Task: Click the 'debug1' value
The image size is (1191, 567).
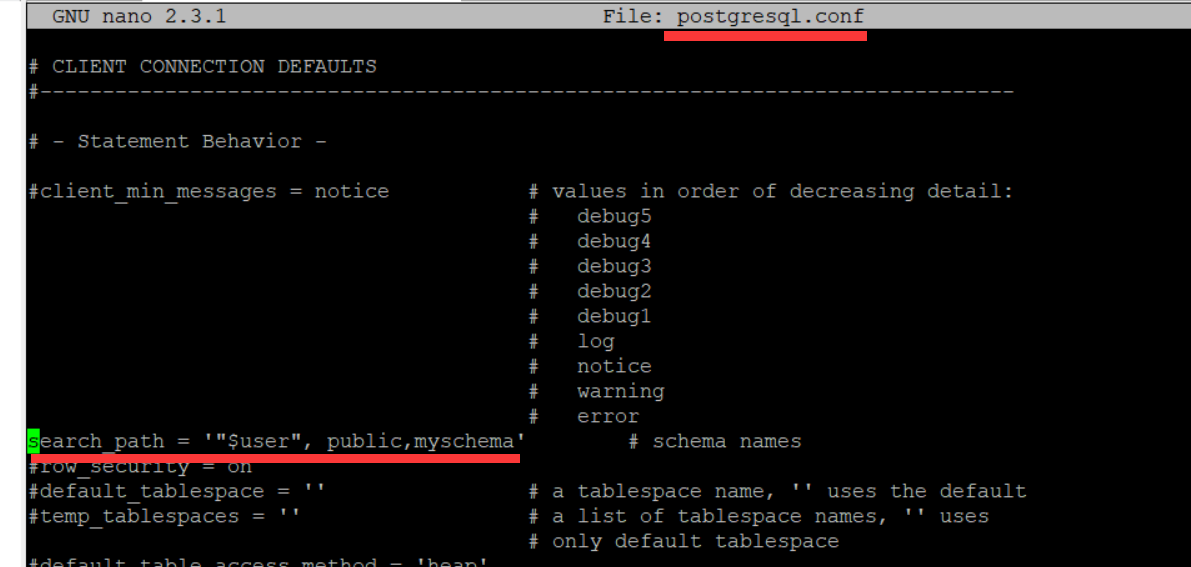Action: pos(614,316)
